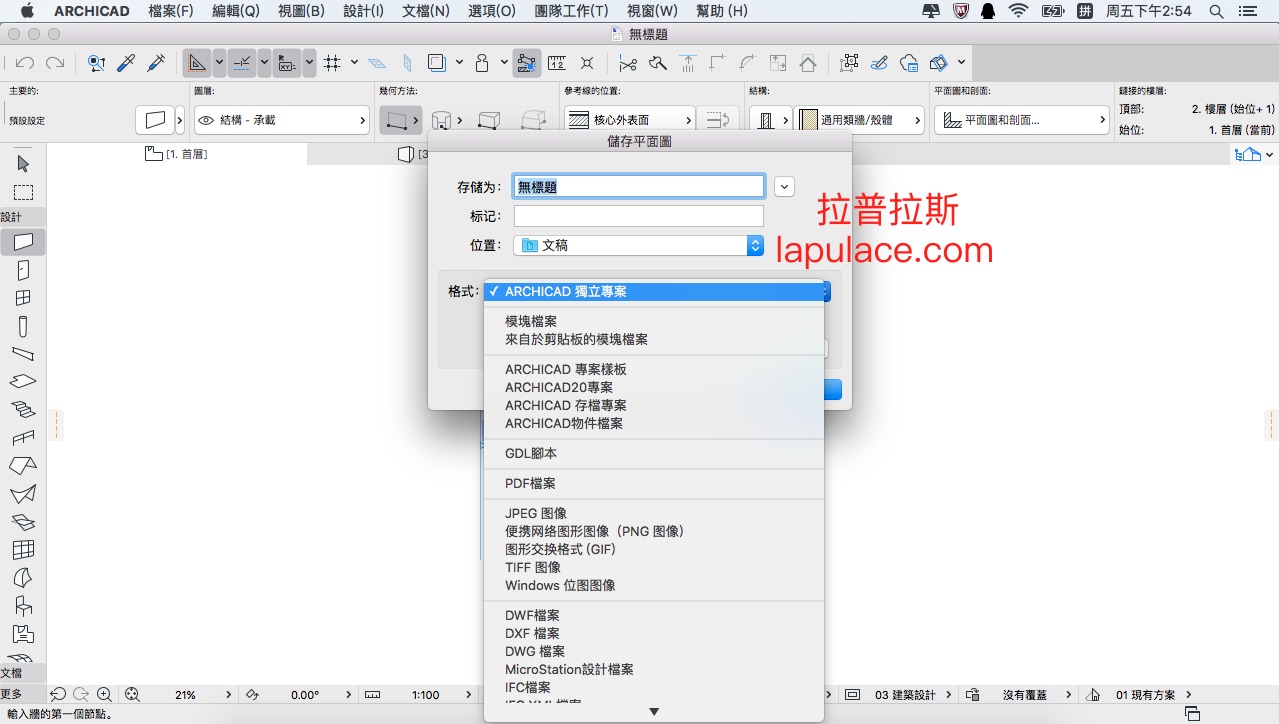
Task: Open the 文檔(N) menu
Action: click(x=426, y=11)
